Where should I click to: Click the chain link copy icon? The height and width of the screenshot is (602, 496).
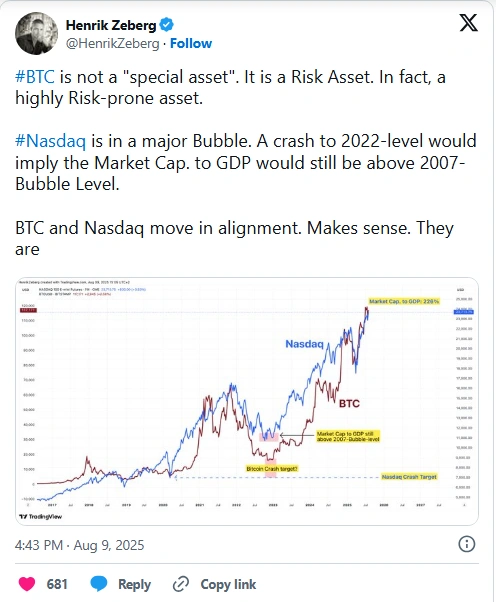(x=181, y=584)
